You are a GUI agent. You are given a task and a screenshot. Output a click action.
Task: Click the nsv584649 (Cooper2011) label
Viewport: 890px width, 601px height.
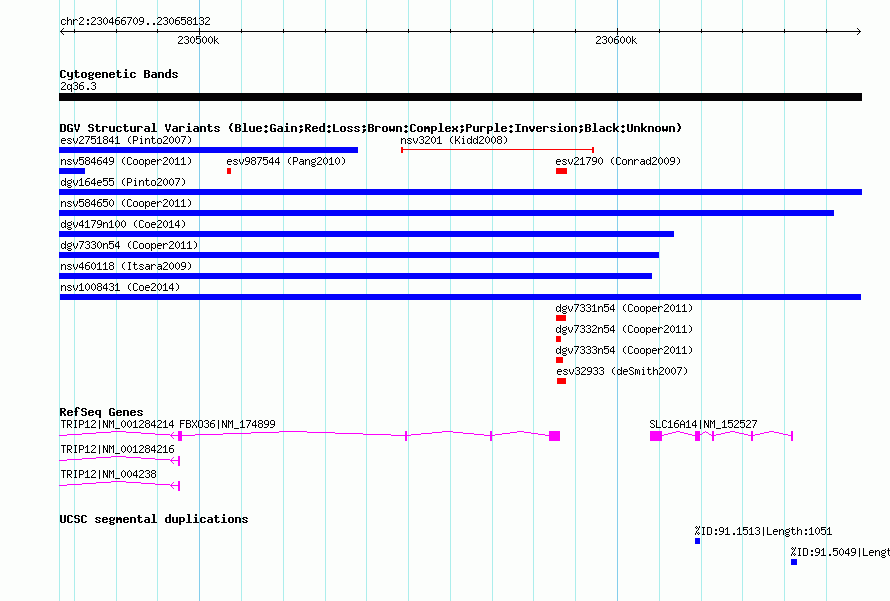pos(126,161)
